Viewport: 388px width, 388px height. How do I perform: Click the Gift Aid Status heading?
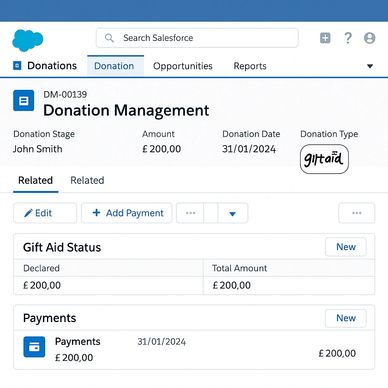tap(62, 247)
